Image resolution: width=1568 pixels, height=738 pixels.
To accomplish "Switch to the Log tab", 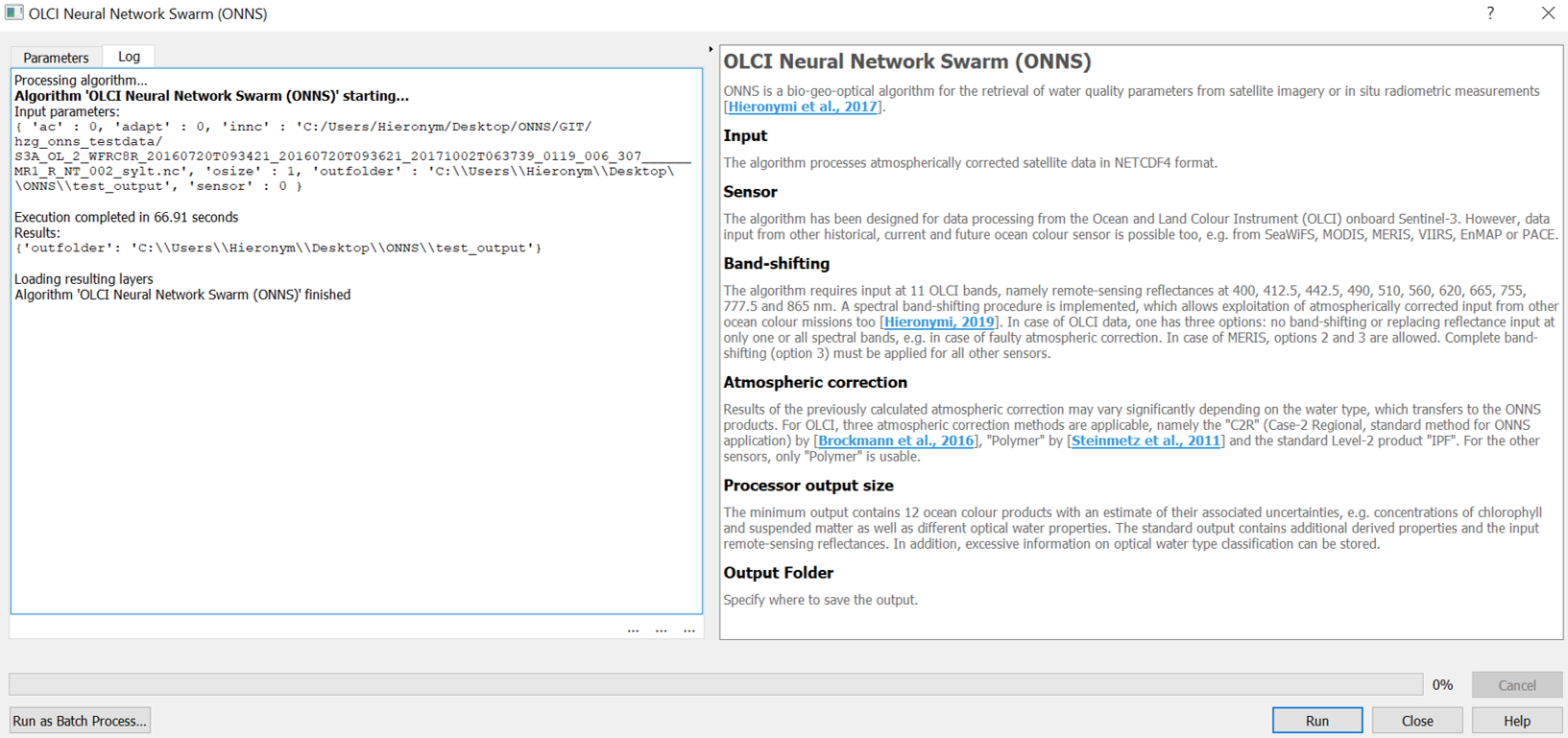I will point(129,57).
